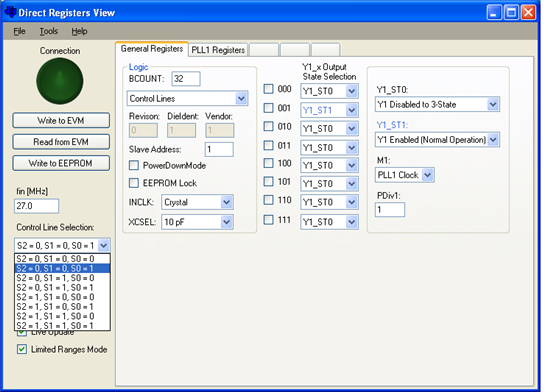The image size is (550, 392).
Task: Open the XCSEL 10 pF dropdown
Action: [x=227, y=222]
